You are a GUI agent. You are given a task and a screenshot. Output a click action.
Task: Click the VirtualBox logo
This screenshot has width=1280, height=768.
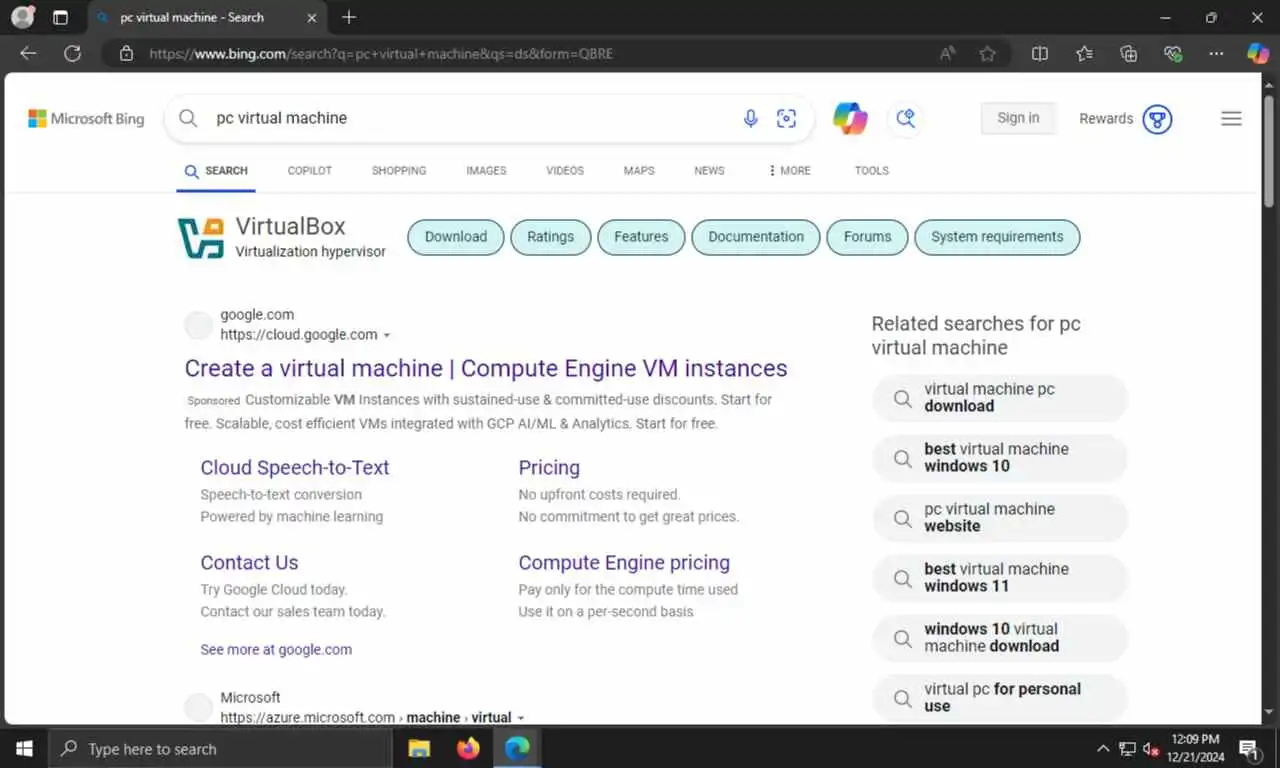click(201, 238)
